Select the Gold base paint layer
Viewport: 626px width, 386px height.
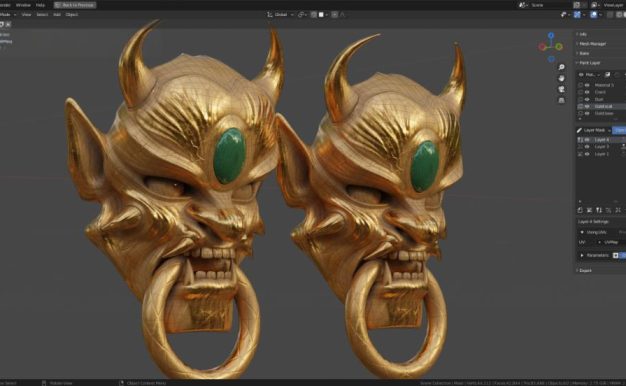(x=604, y=114)
